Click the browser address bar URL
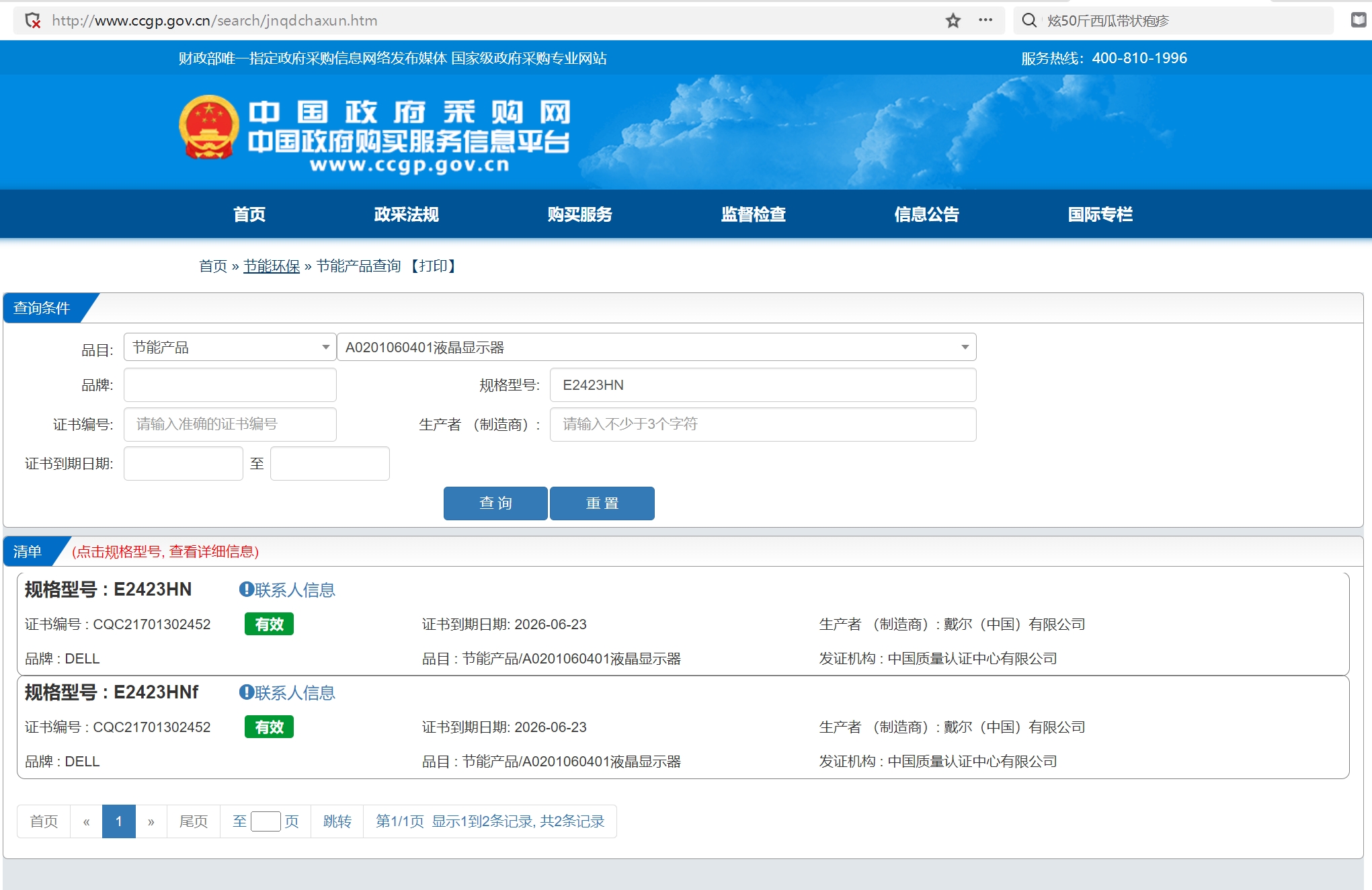This screenshot has height=890, width=1372. (x=214, y=21)
